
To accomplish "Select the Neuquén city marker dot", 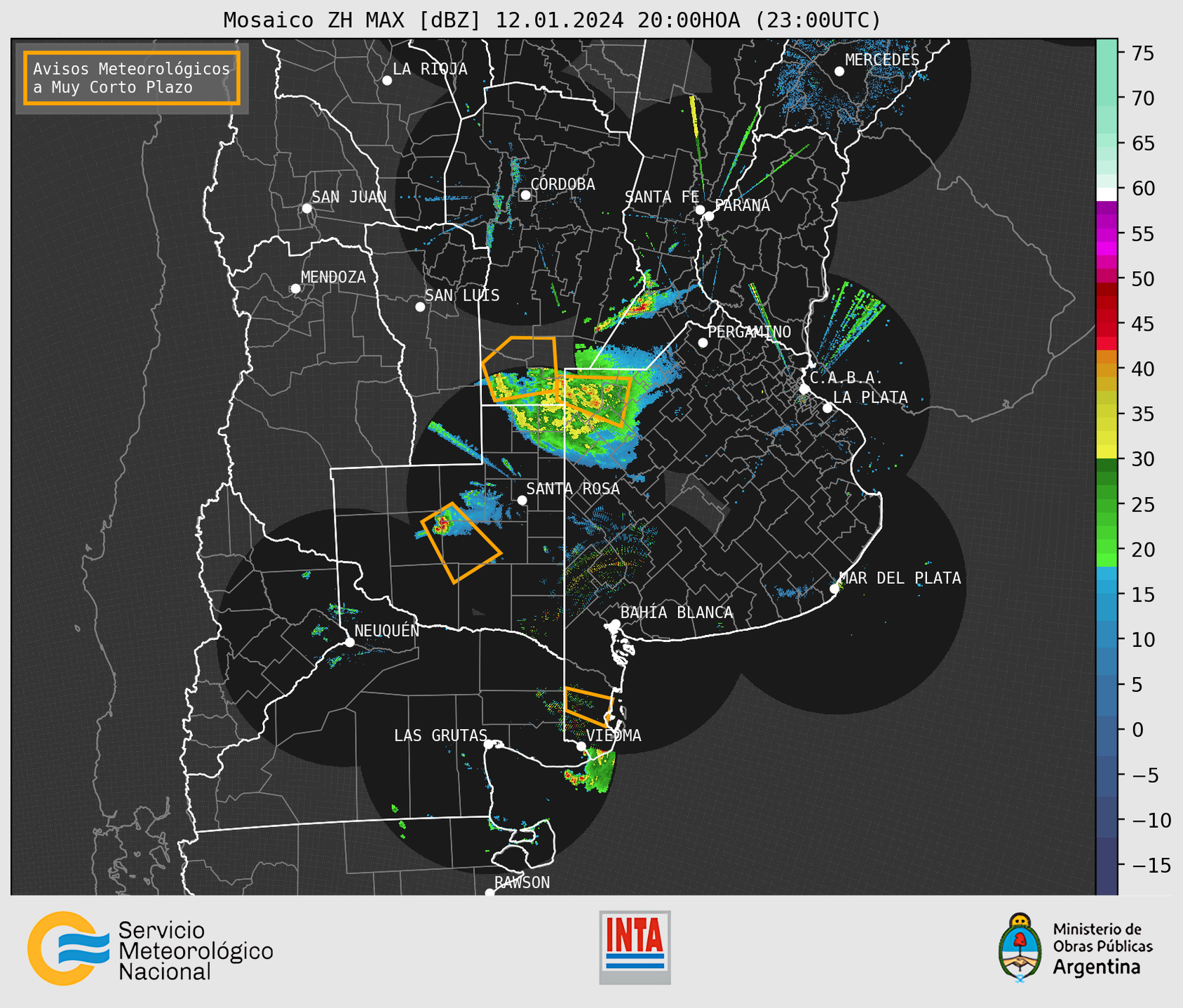I will 349,642.
